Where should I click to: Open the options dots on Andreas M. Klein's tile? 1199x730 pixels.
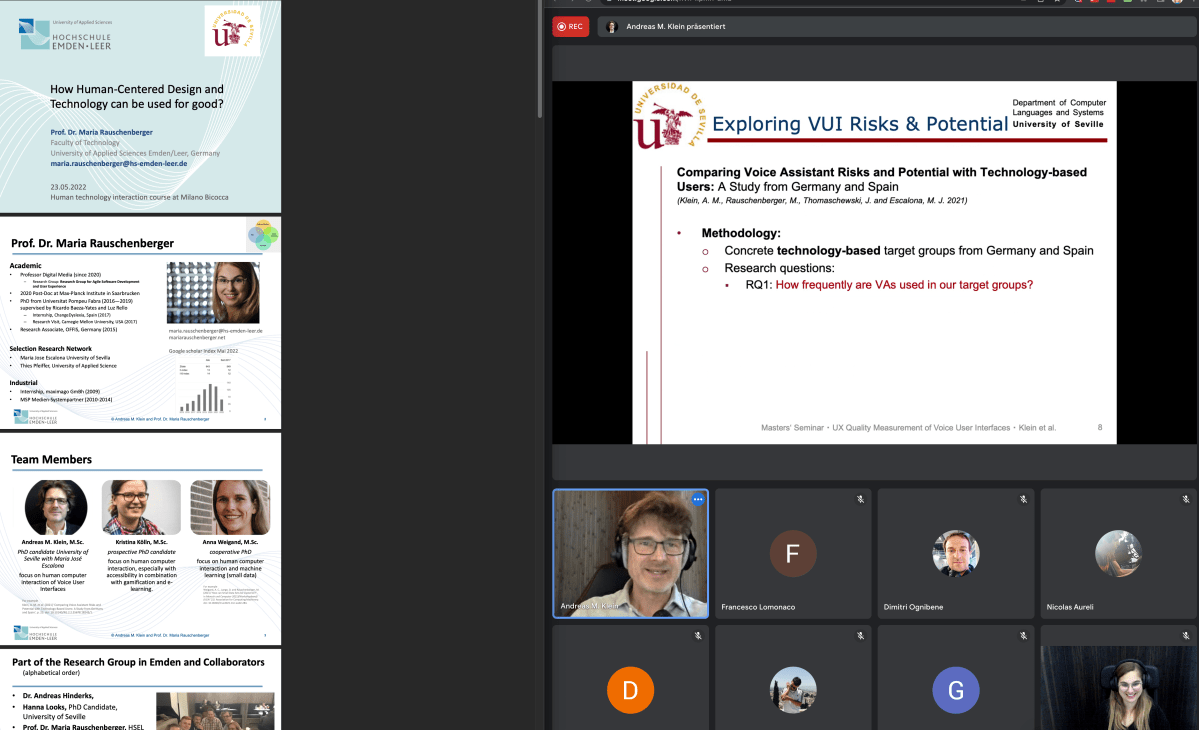[698, 499]
